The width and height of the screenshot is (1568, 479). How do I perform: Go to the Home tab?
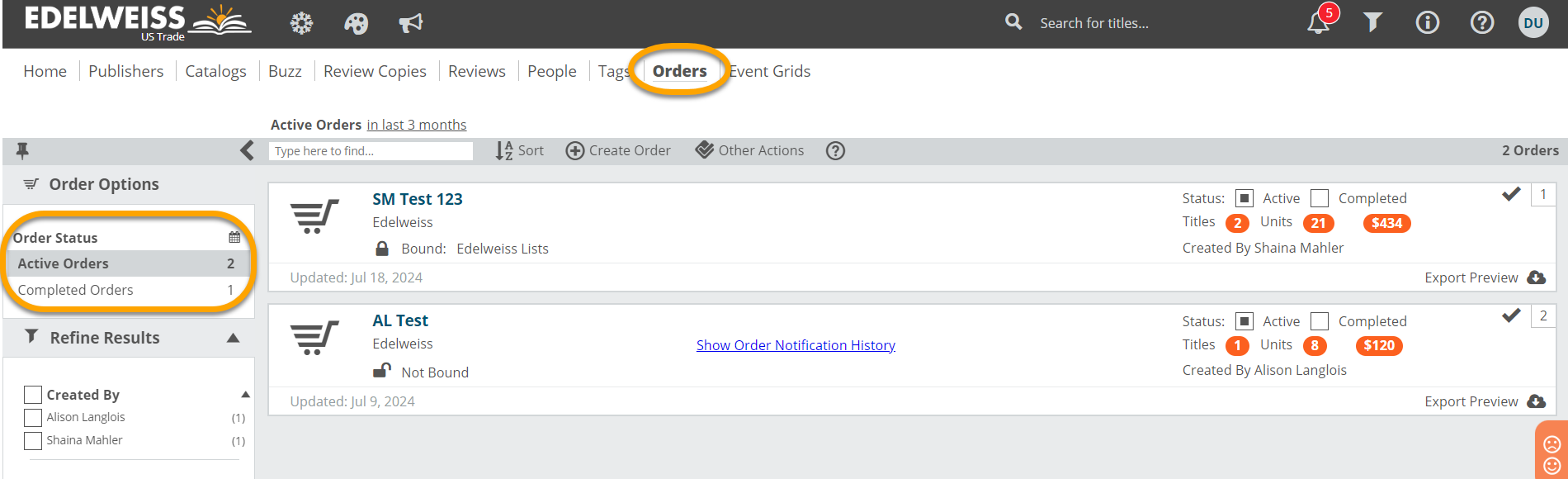click(x=45, y=71)
